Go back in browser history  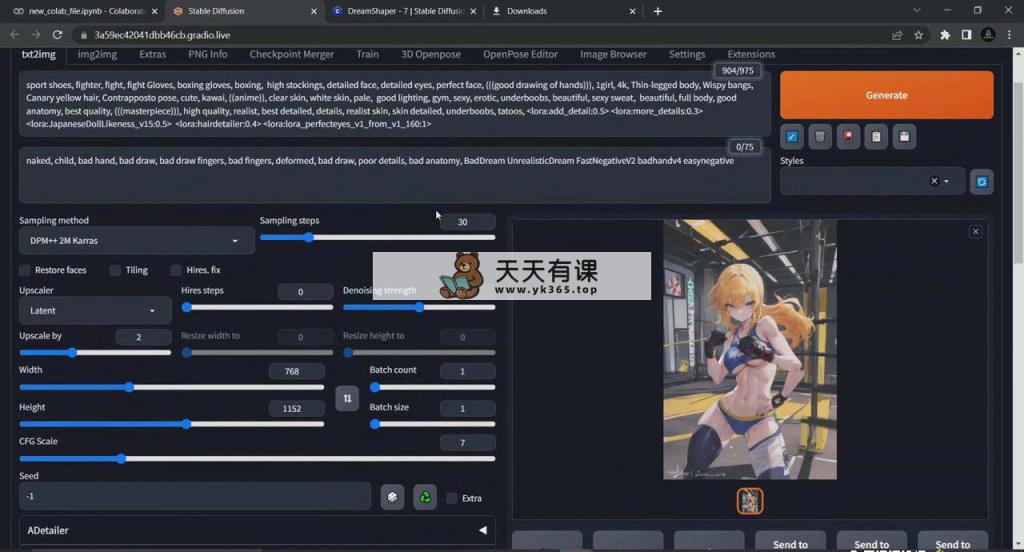(x=14, y=35)
